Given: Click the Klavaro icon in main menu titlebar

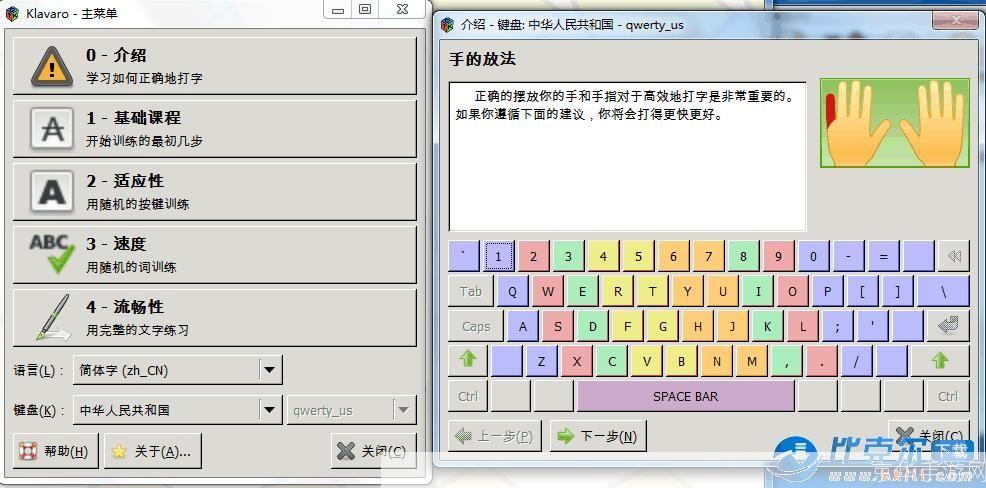Looking at the screenshot, I should click(13, 13).
